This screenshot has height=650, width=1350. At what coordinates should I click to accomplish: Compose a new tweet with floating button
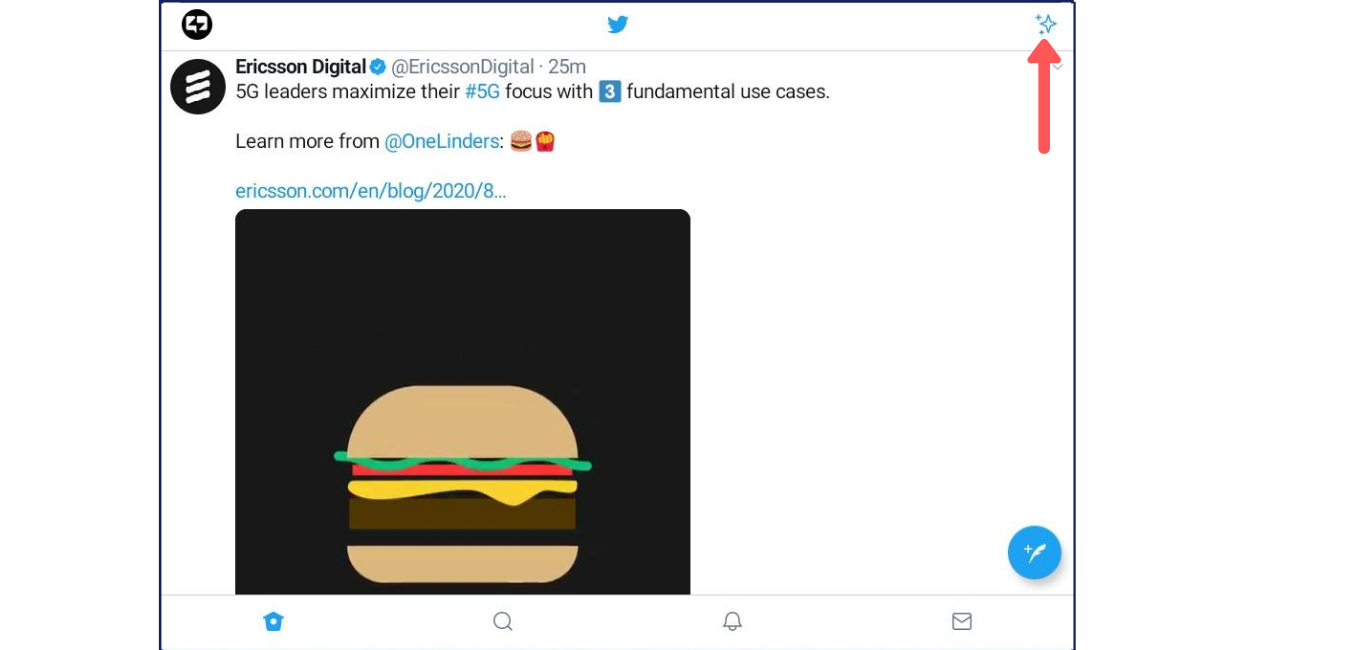pos(1034,552)
